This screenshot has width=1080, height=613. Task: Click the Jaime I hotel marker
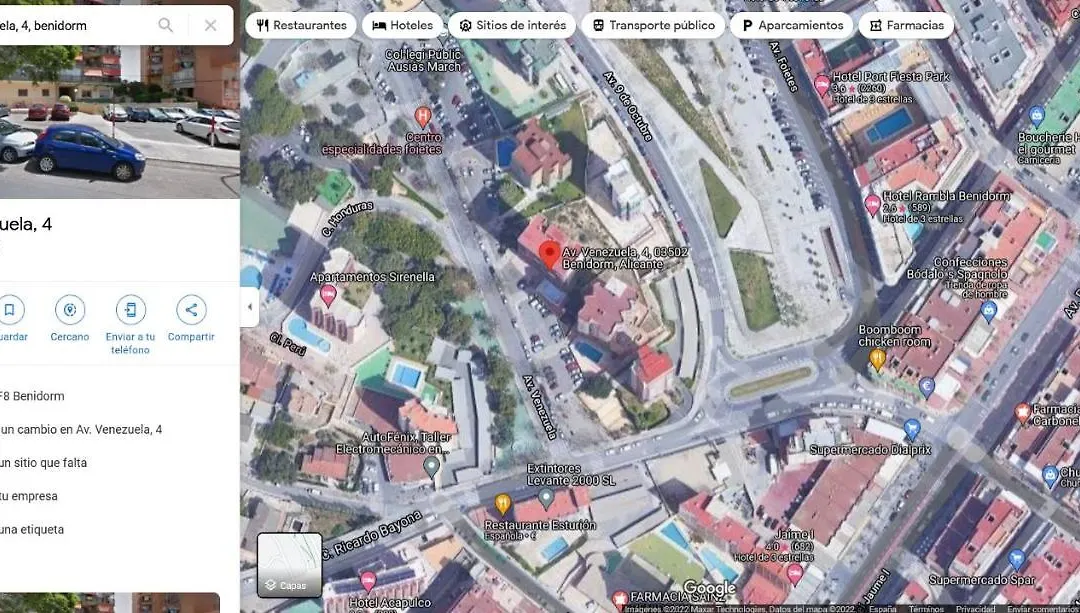tap(795, 573)
